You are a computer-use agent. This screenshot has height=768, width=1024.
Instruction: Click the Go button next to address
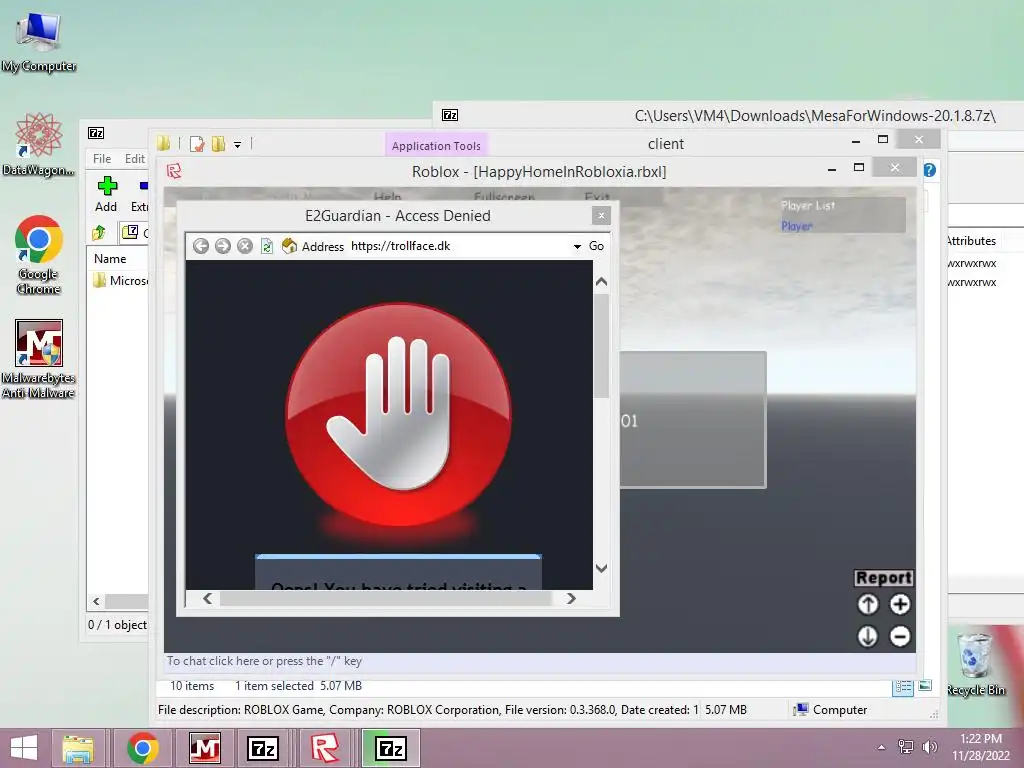[x=596, y=246]
